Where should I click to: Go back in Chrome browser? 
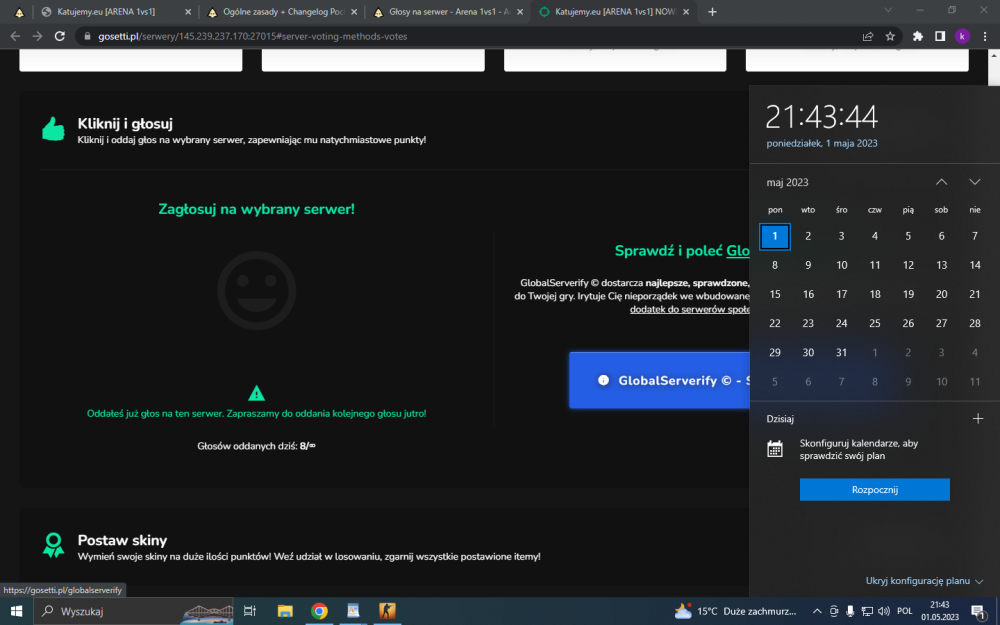(15, 36)
